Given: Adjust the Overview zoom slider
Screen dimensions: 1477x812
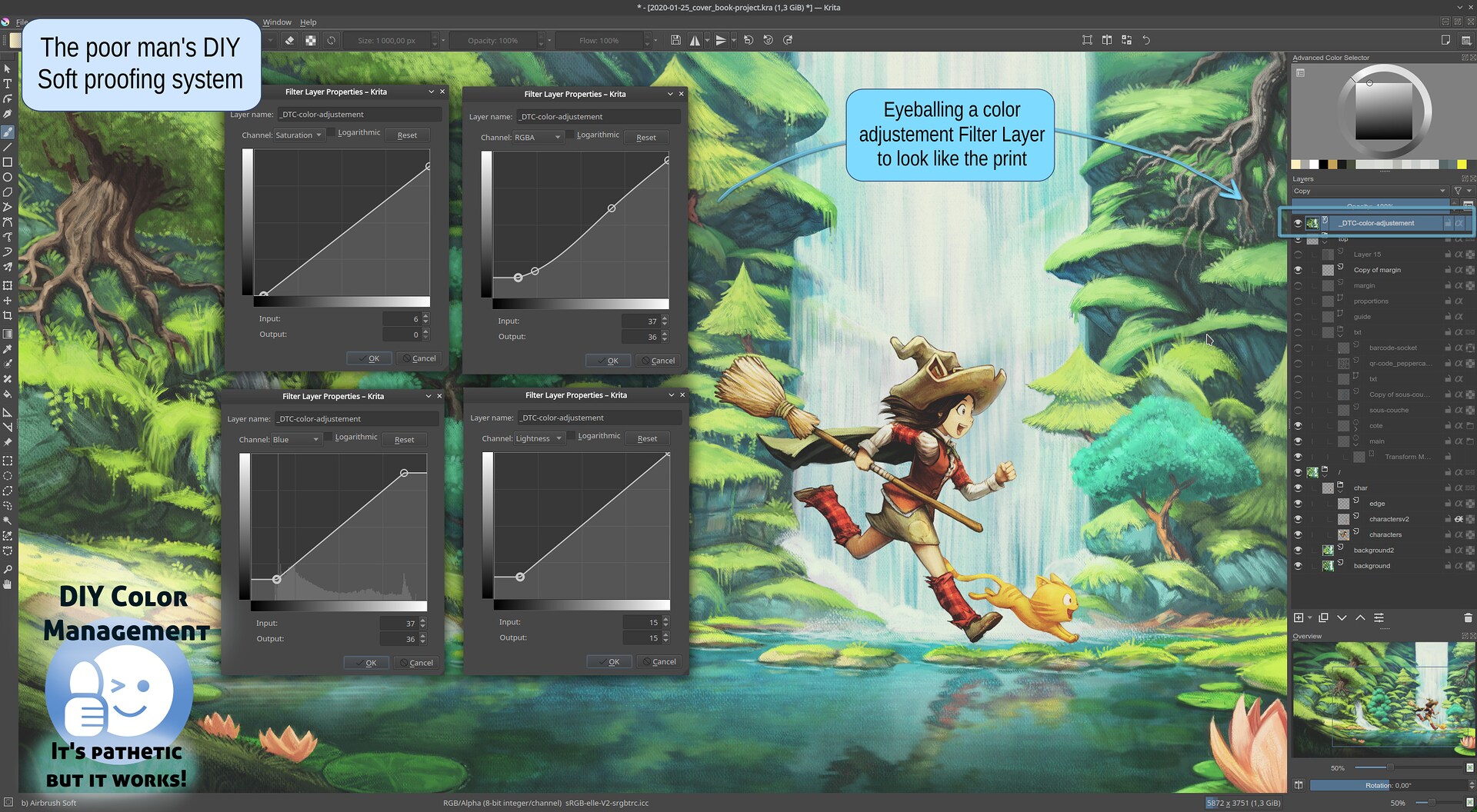Looking at the screenshot, I should (1389, 767).
